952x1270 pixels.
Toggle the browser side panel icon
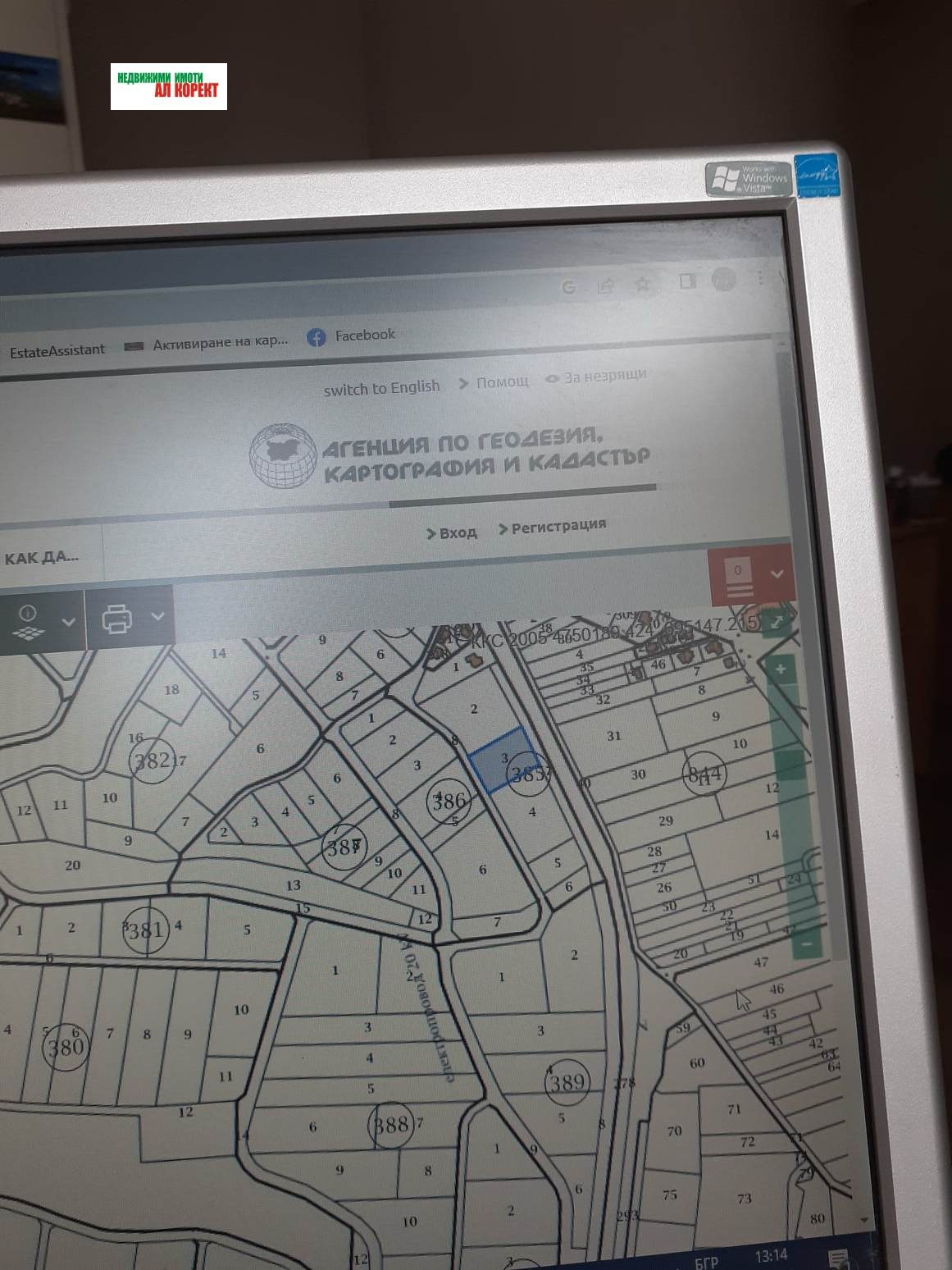click(687, 281)
